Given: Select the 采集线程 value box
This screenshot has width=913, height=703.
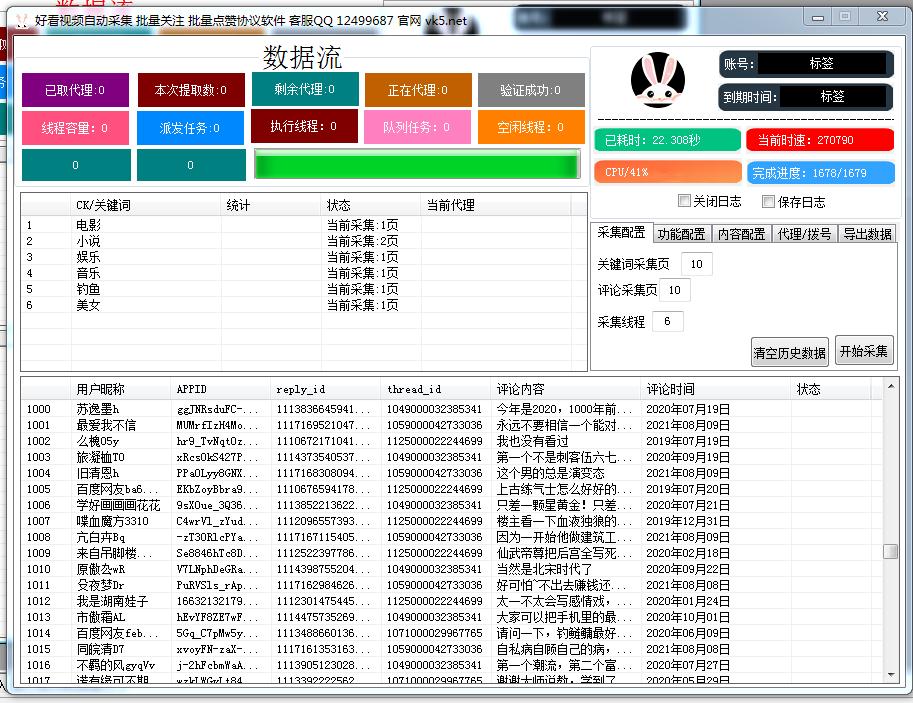Looking at the screenshot, I should (667, 321).
